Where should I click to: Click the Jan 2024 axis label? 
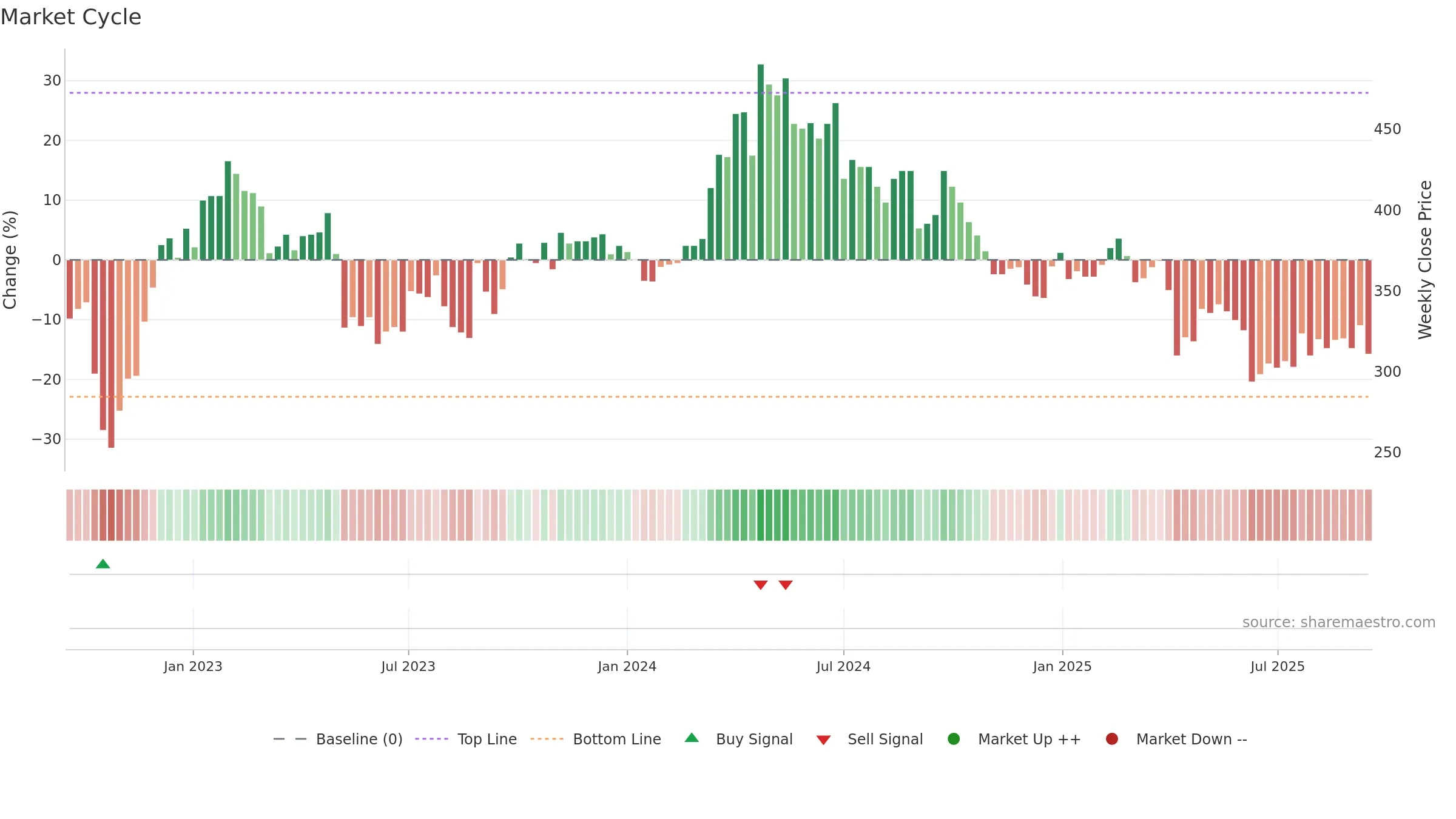click(x=627, y=667)
